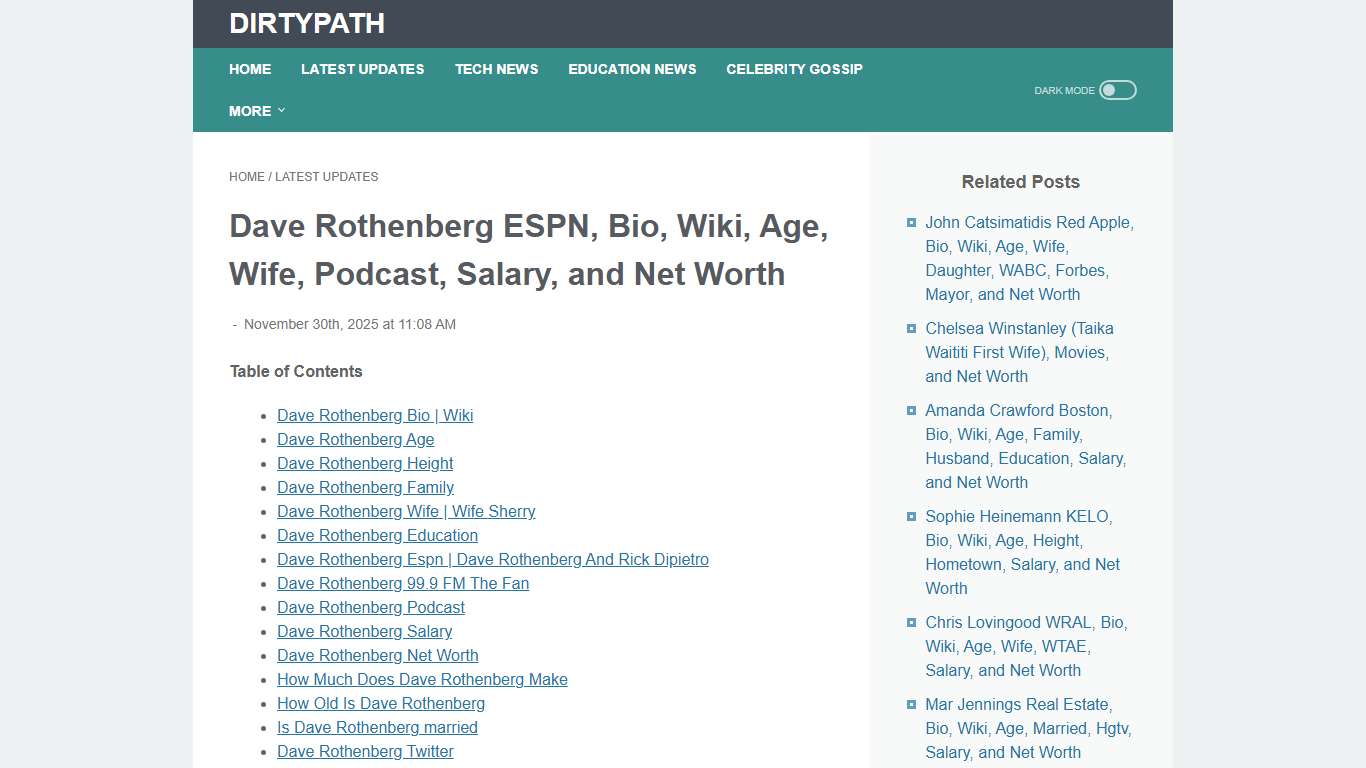Click the square icon beside Amanda Crawford post
Screen dimensions: 1366x768
tap(911, 410)
